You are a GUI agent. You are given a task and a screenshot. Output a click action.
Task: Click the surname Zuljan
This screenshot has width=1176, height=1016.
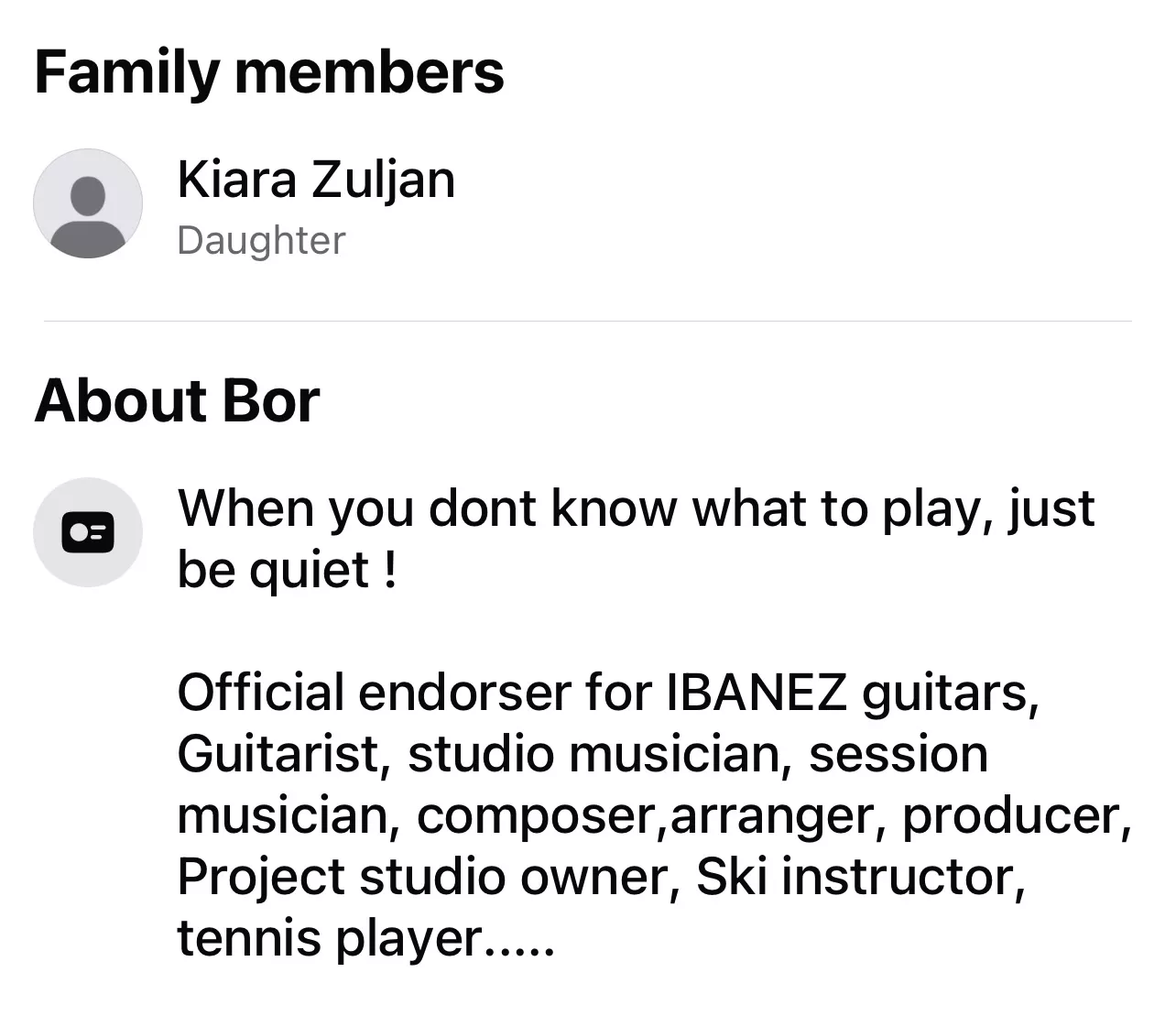[x=383, y=179]
